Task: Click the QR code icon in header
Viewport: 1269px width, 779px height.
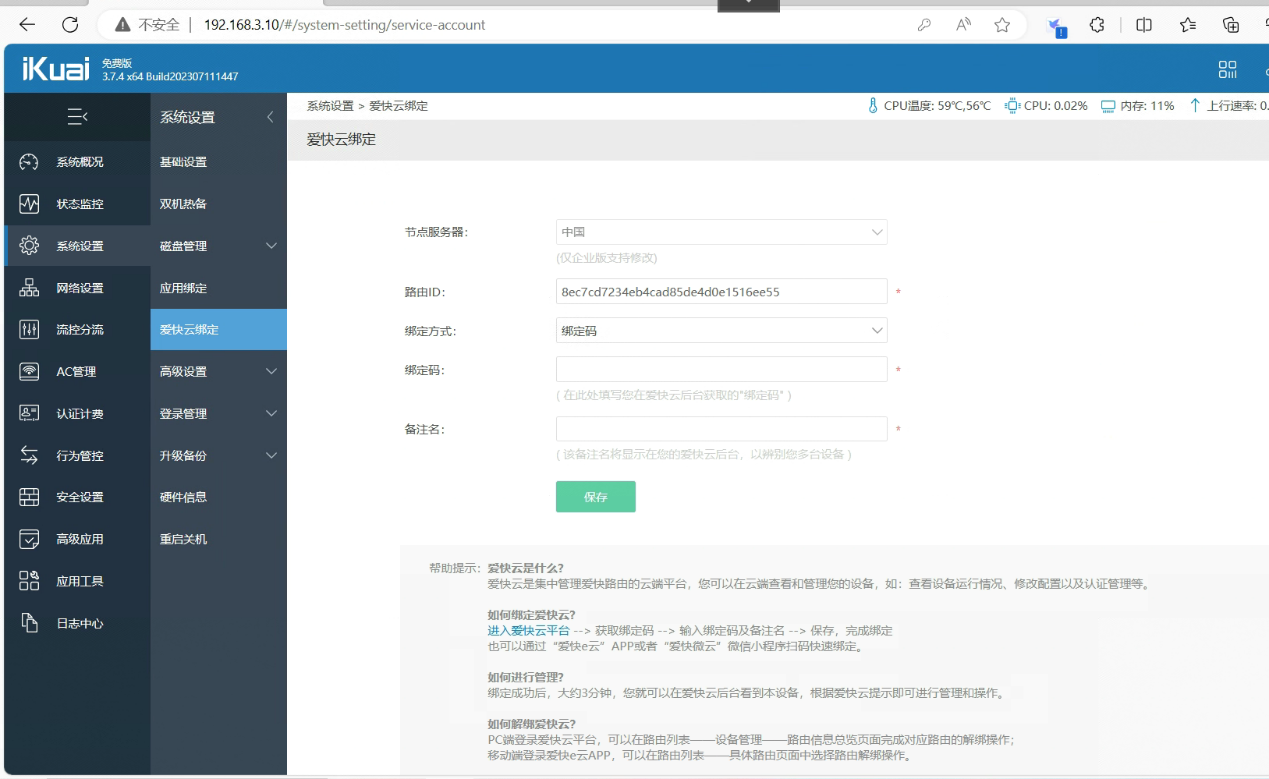Action: (x=1227, y=69)
